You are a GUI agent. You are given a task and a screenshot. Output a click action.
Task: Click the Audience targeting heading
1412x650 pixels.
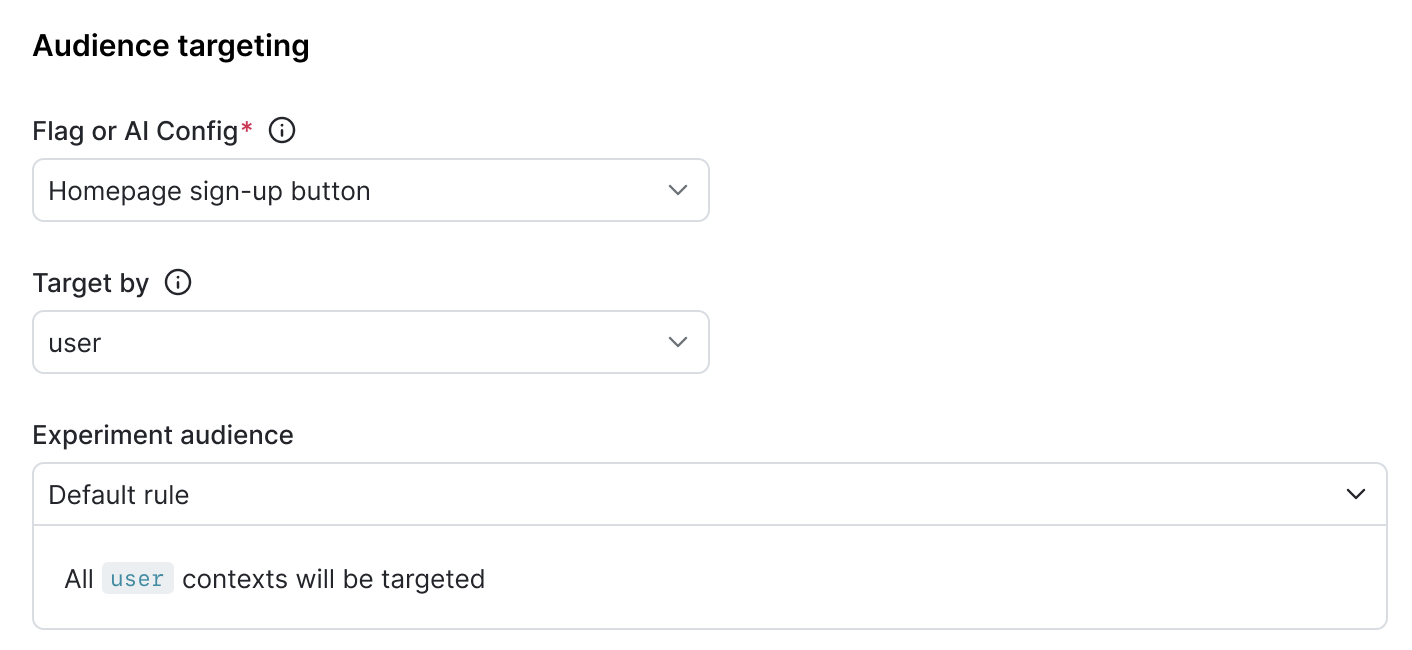pos(170,45)
